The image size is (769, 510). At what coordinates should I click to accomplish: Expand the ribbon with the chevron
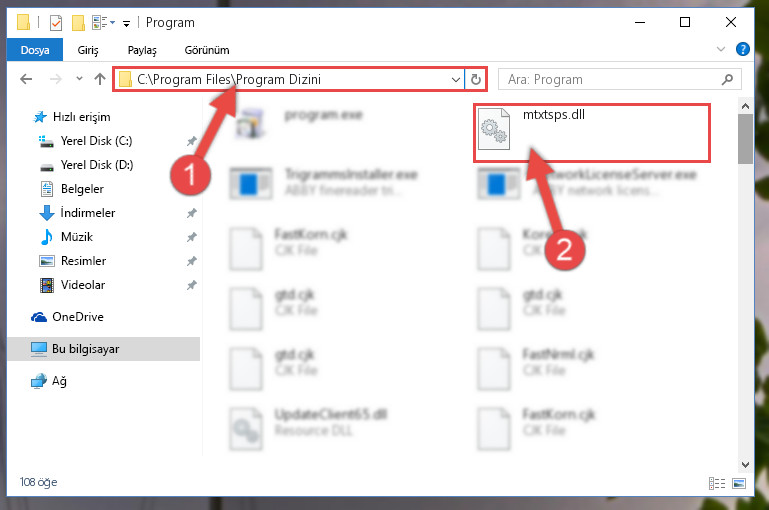[720, 49]
